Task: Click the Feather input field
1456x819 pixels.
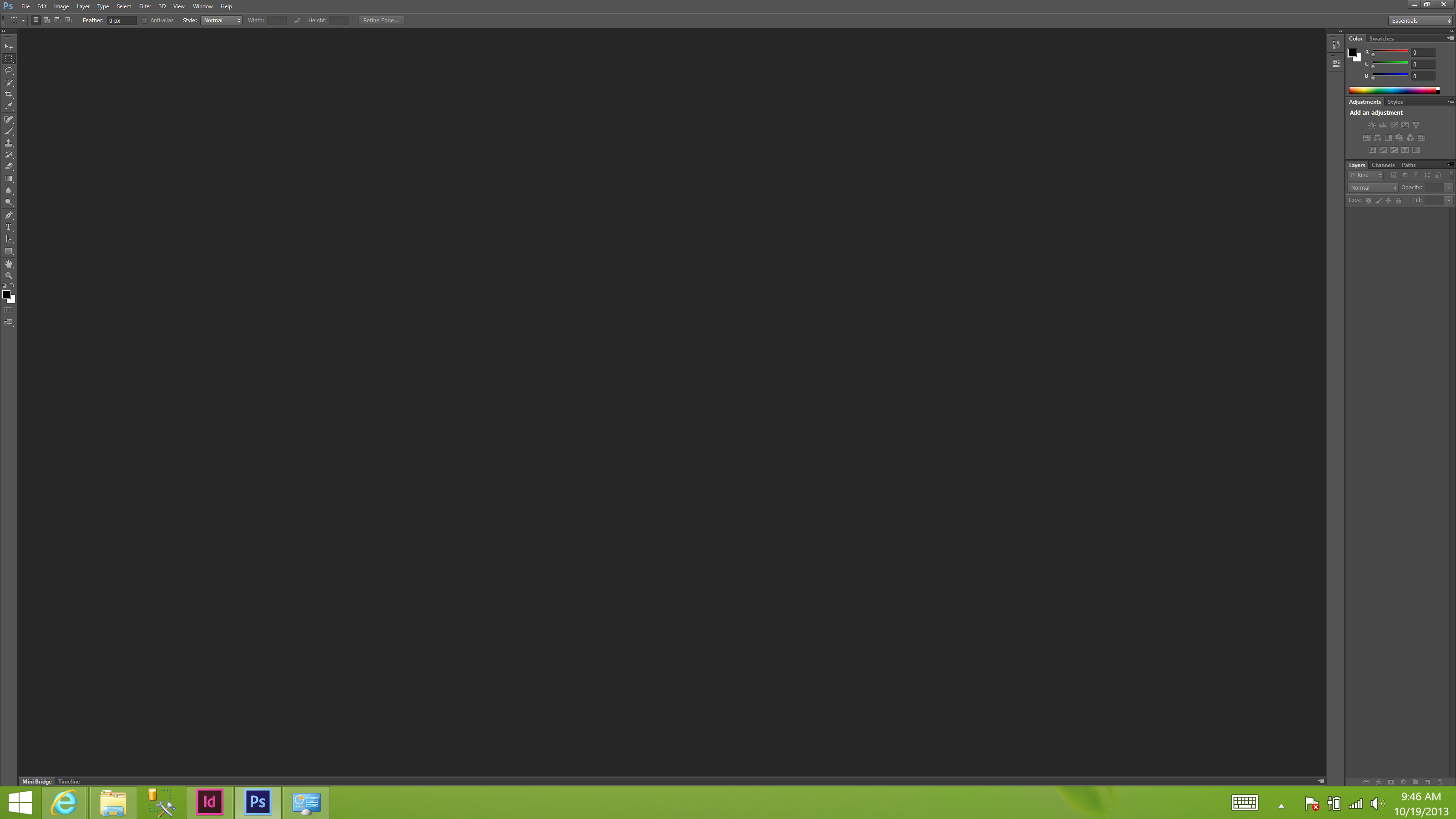Action: (119, 20)
